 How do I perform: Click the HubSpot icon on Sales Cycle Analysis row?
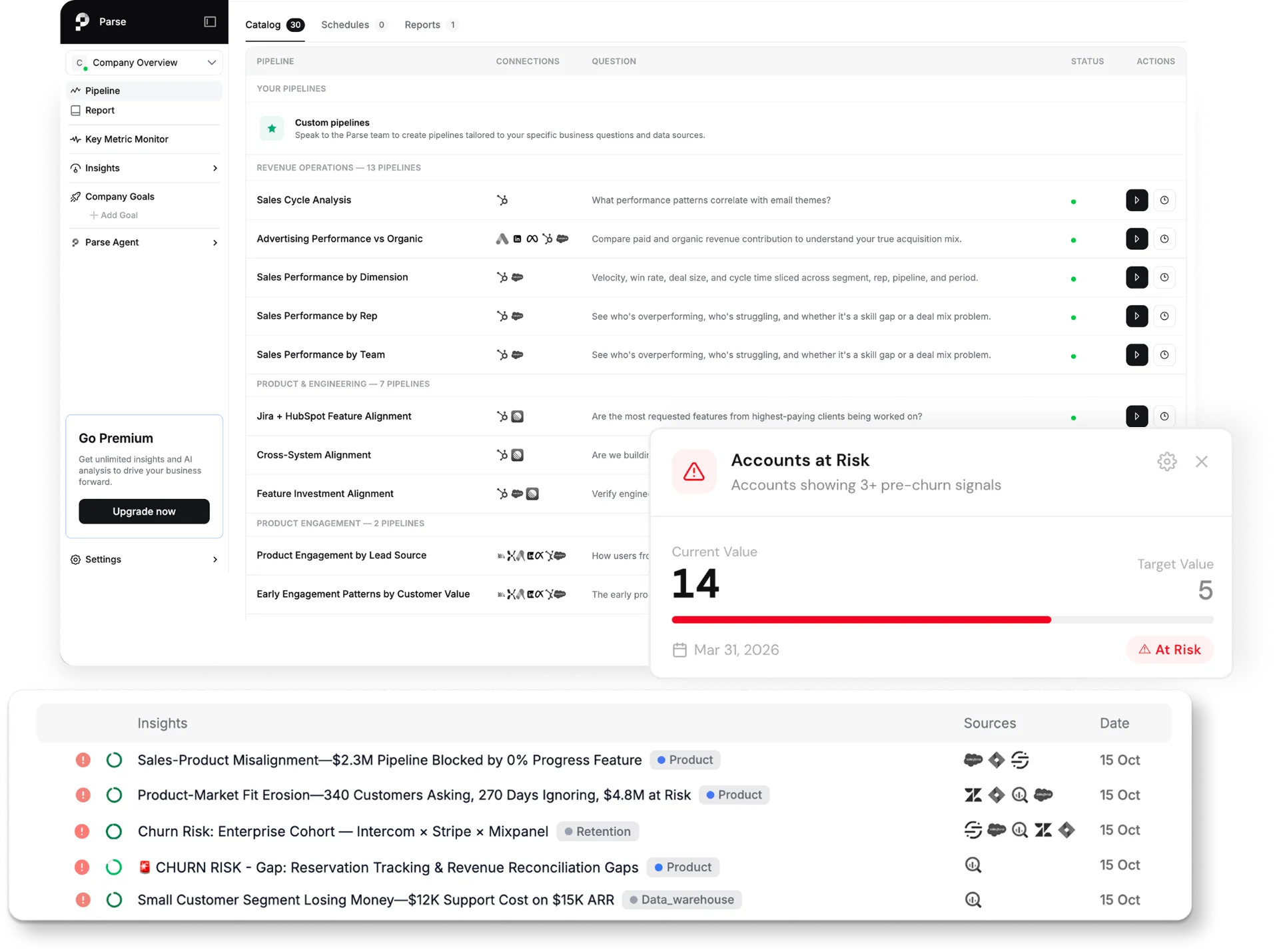point(503,200)
